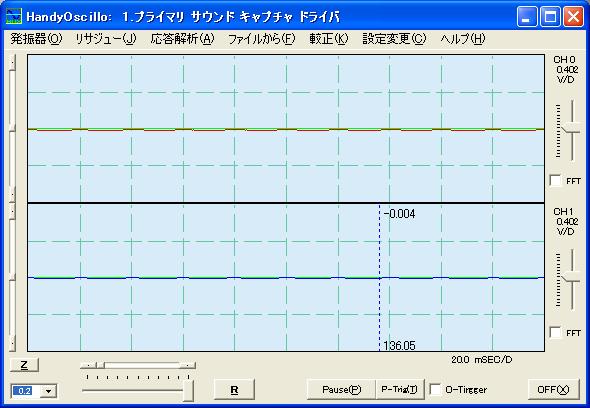The width and height of the screenshot is (590, 408).
Task: Click the bottom time-base slider thumb
Action: pos(188,390)
